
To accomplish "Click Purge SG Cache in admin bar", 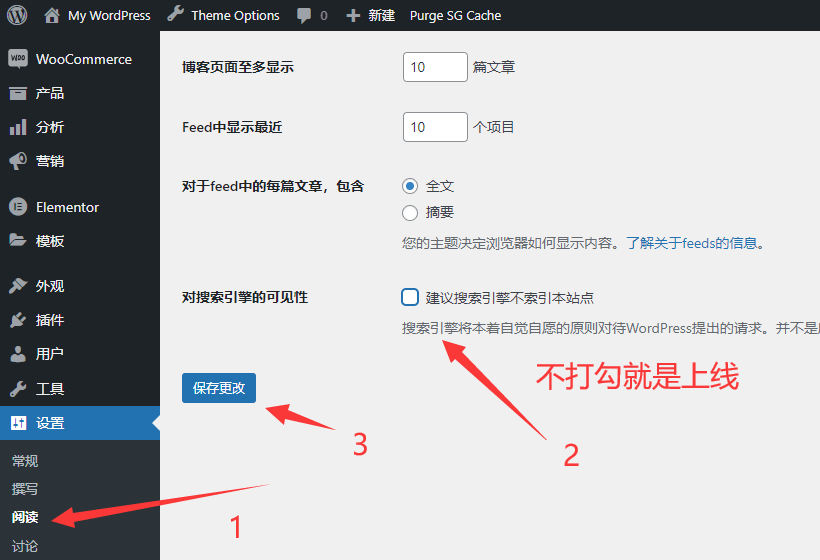I will pos(455,16).
